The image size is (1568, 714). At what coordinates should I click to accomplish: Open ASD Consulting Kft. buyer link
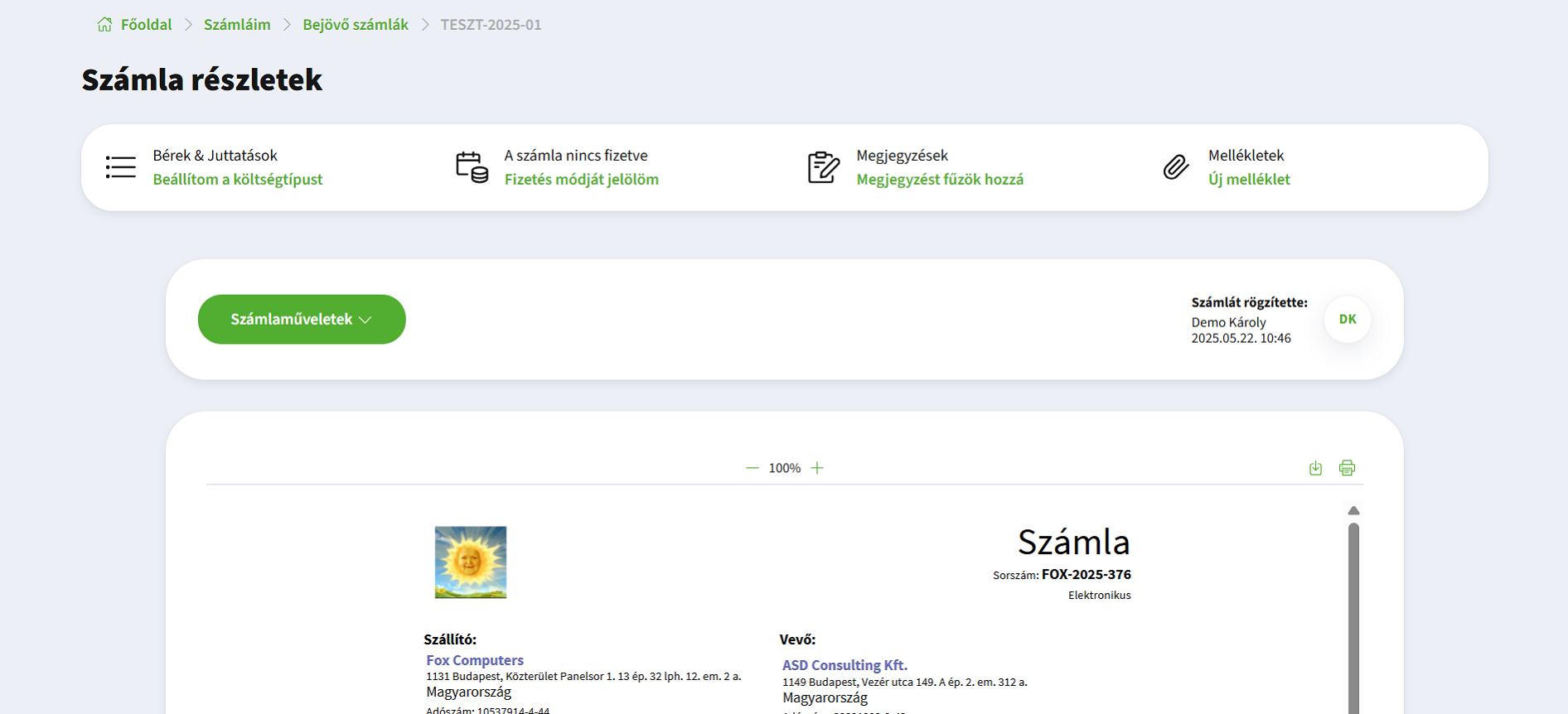[844, 665]
